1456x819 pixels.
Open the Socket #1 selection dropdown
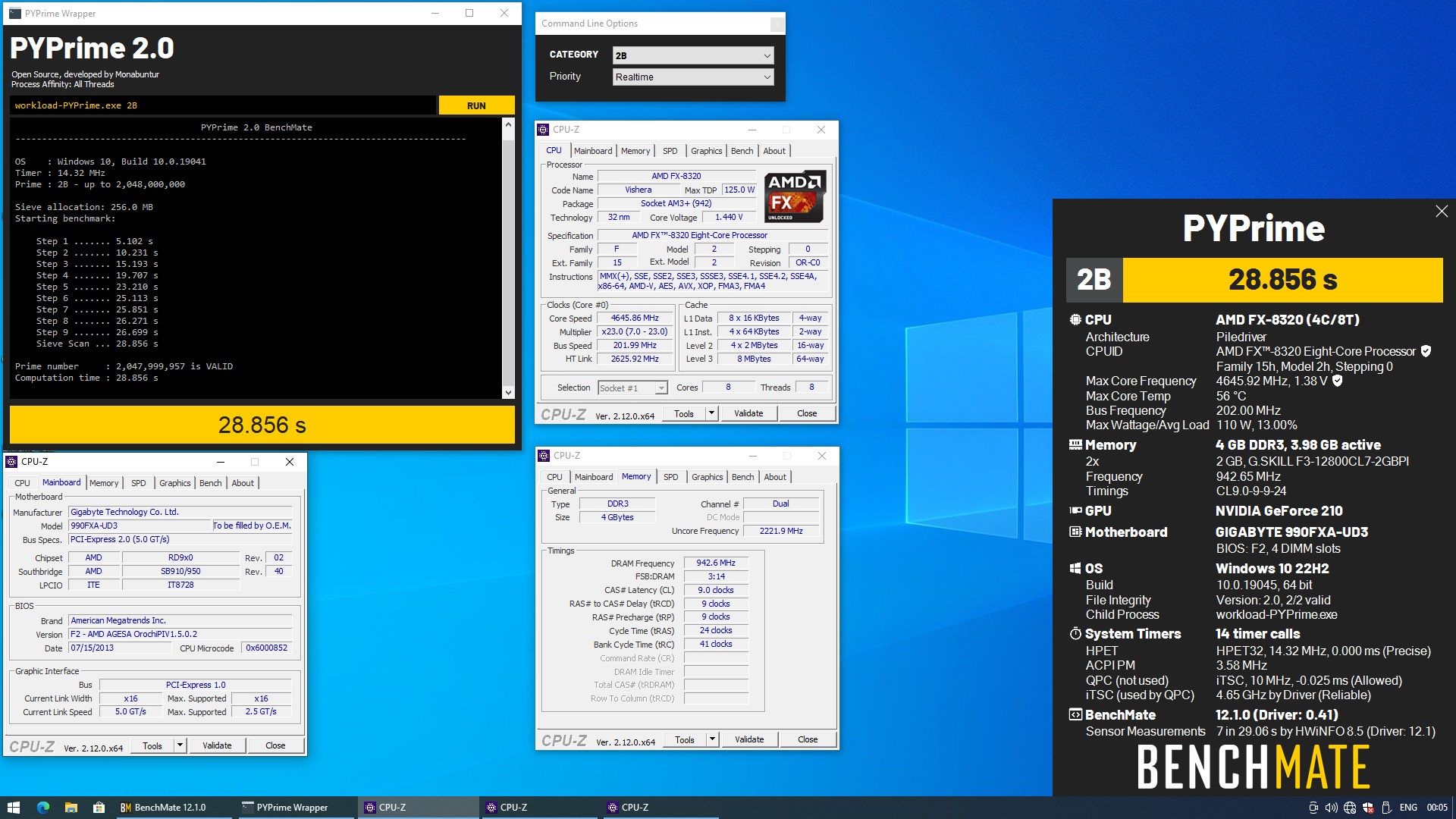pos(632,388)
